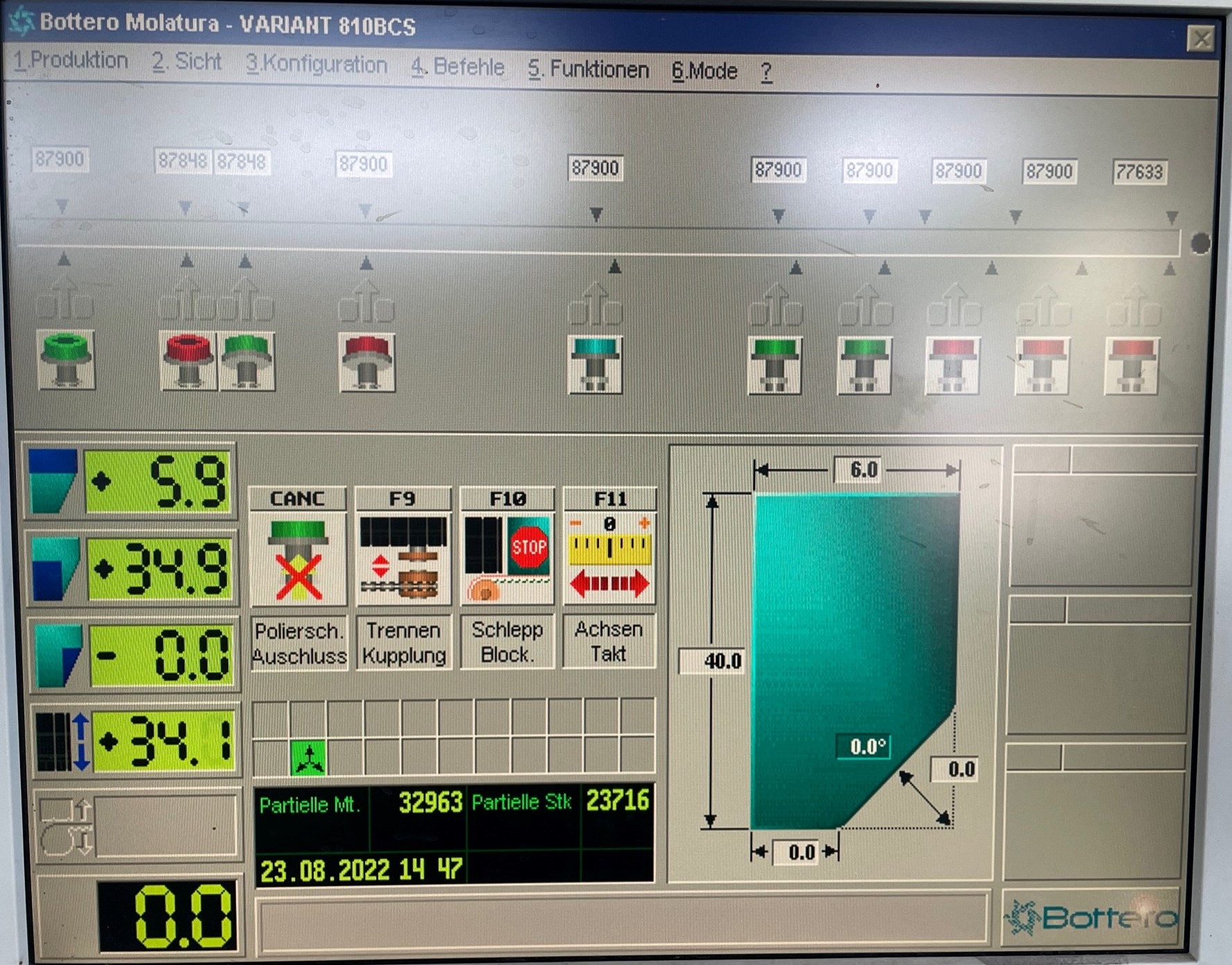The width and height of the screenshot is (1232, 965).
Task: Click the leftmost 87900 counter value
Action: click(x=59, y=160)
